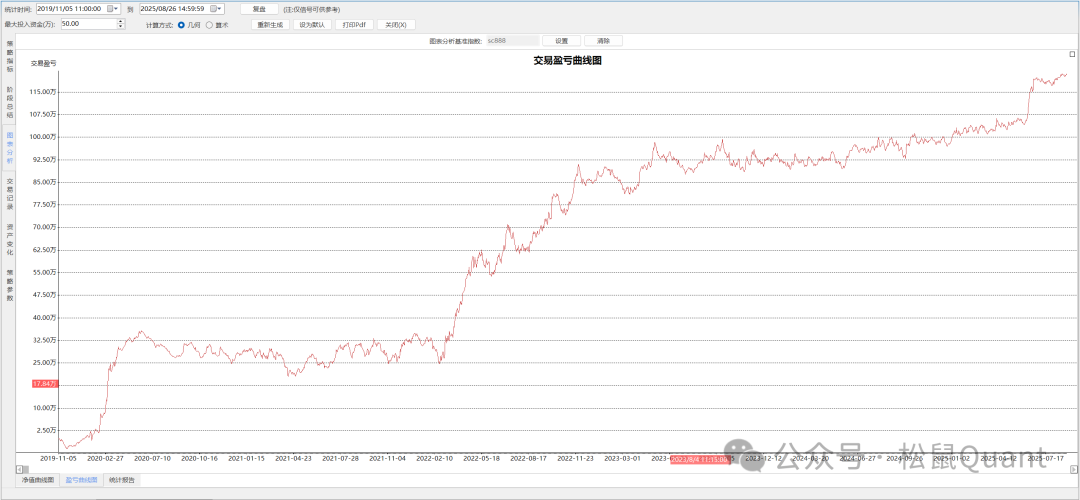Select 算术 calculation method

pyautogui.click(x=209, y=24)
